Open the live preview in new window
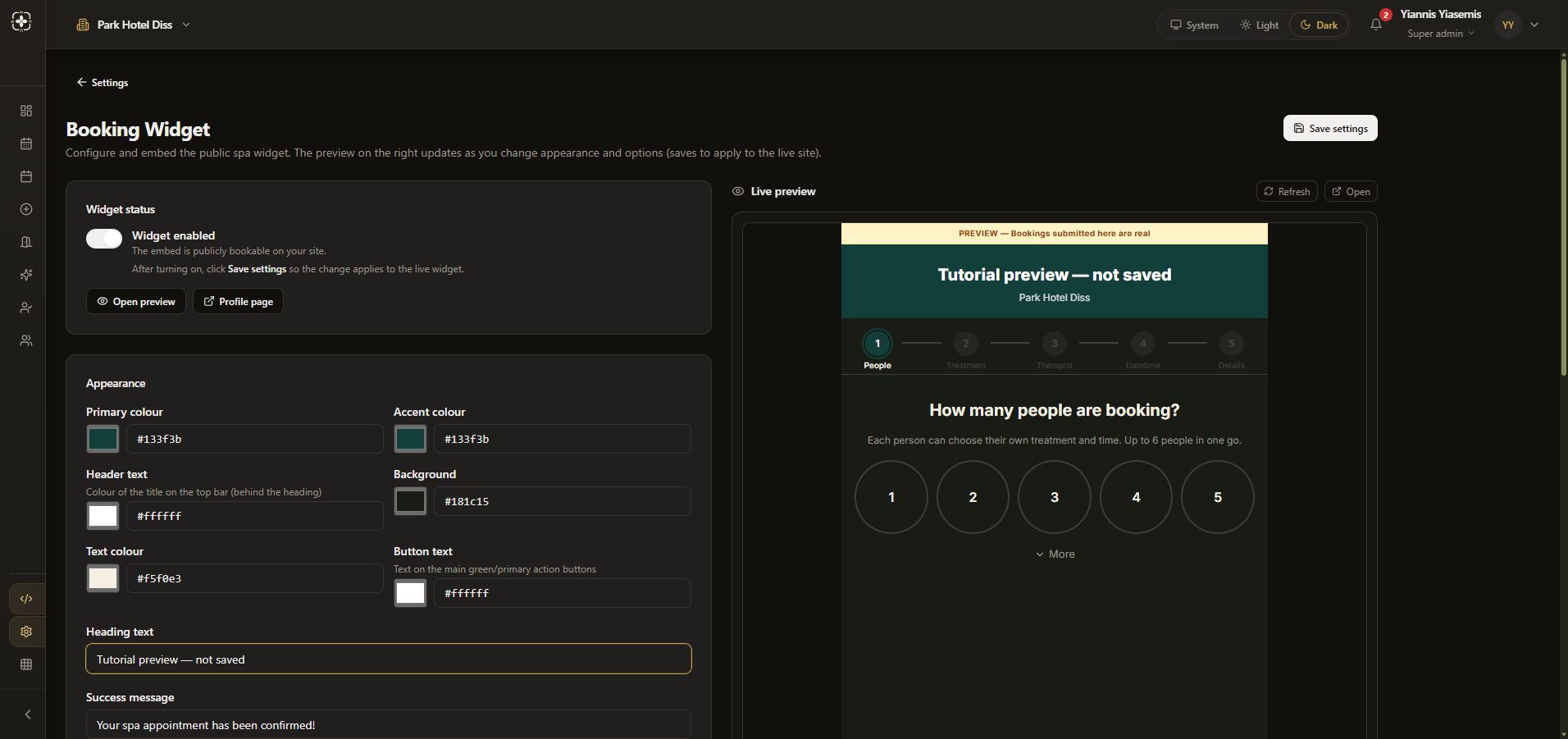The height and width of the screenshot is (739, 1568). (1351, 191)
